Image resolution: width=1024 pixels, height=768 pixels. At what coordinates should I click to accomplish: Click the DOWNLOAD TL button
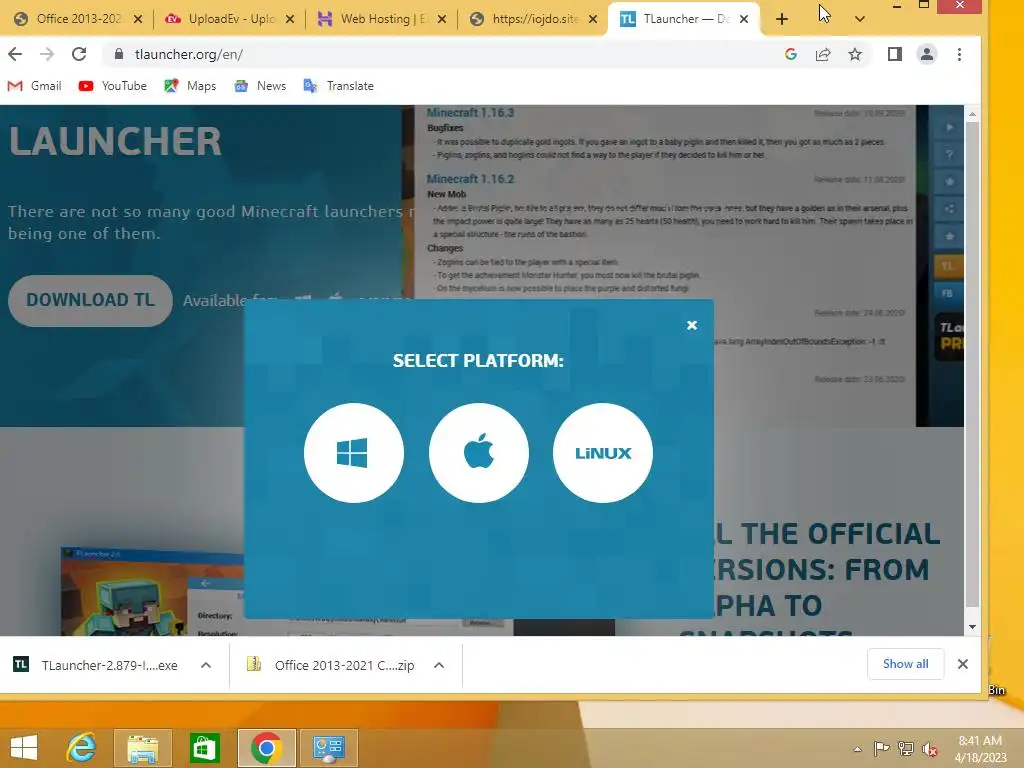click(x=90, y=300)
